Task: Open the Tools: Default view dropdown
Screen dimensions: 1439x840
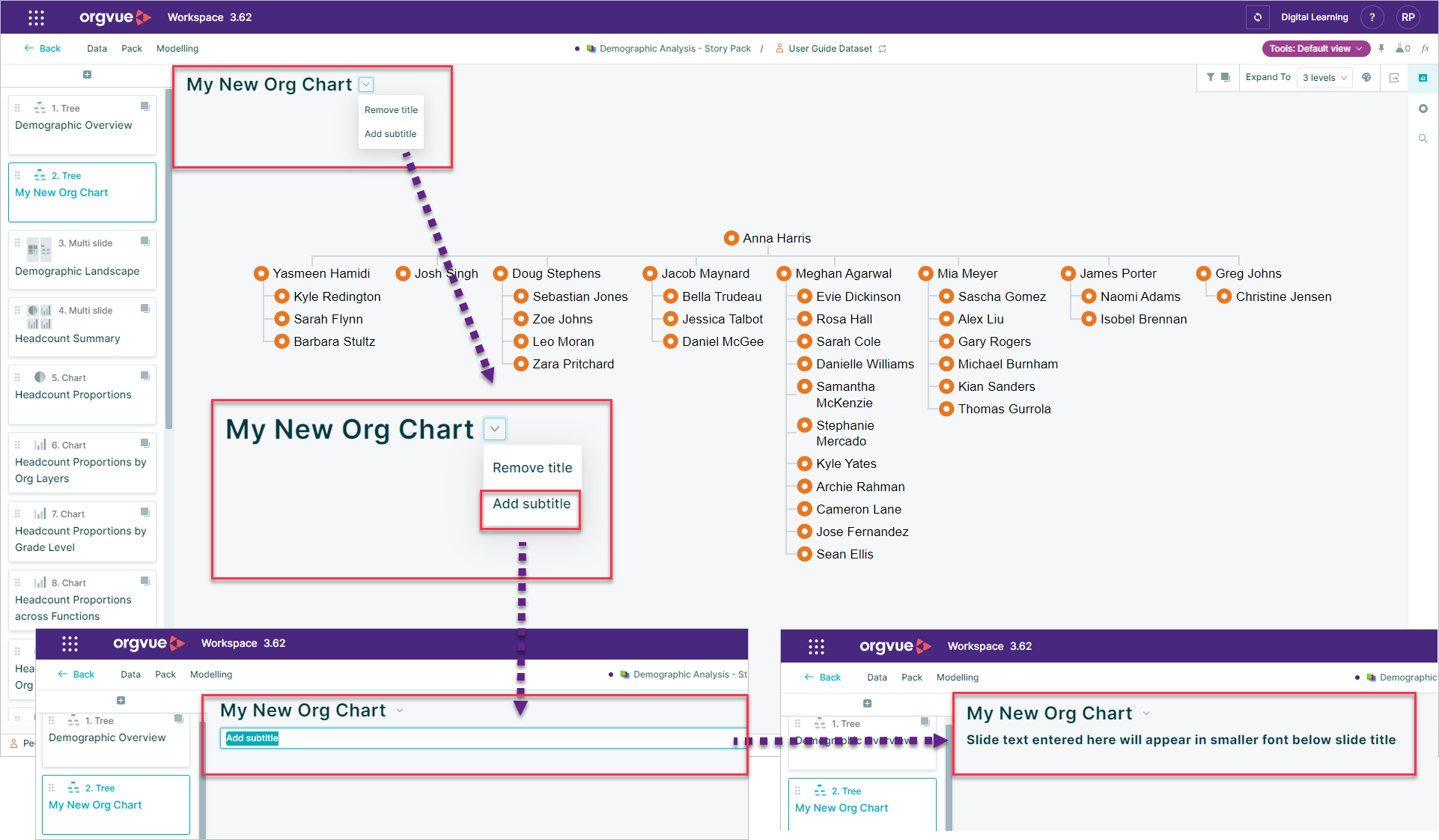Action: click(x=1315, y=49)
